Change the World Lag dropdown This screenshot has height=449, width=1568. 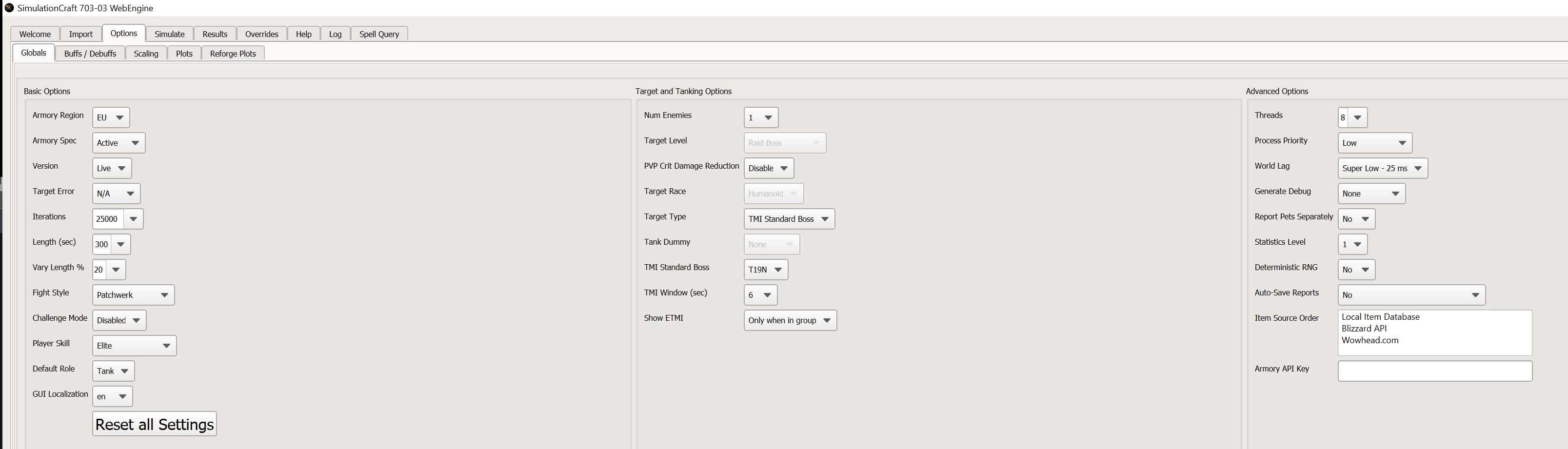[x=1382, y=169]
